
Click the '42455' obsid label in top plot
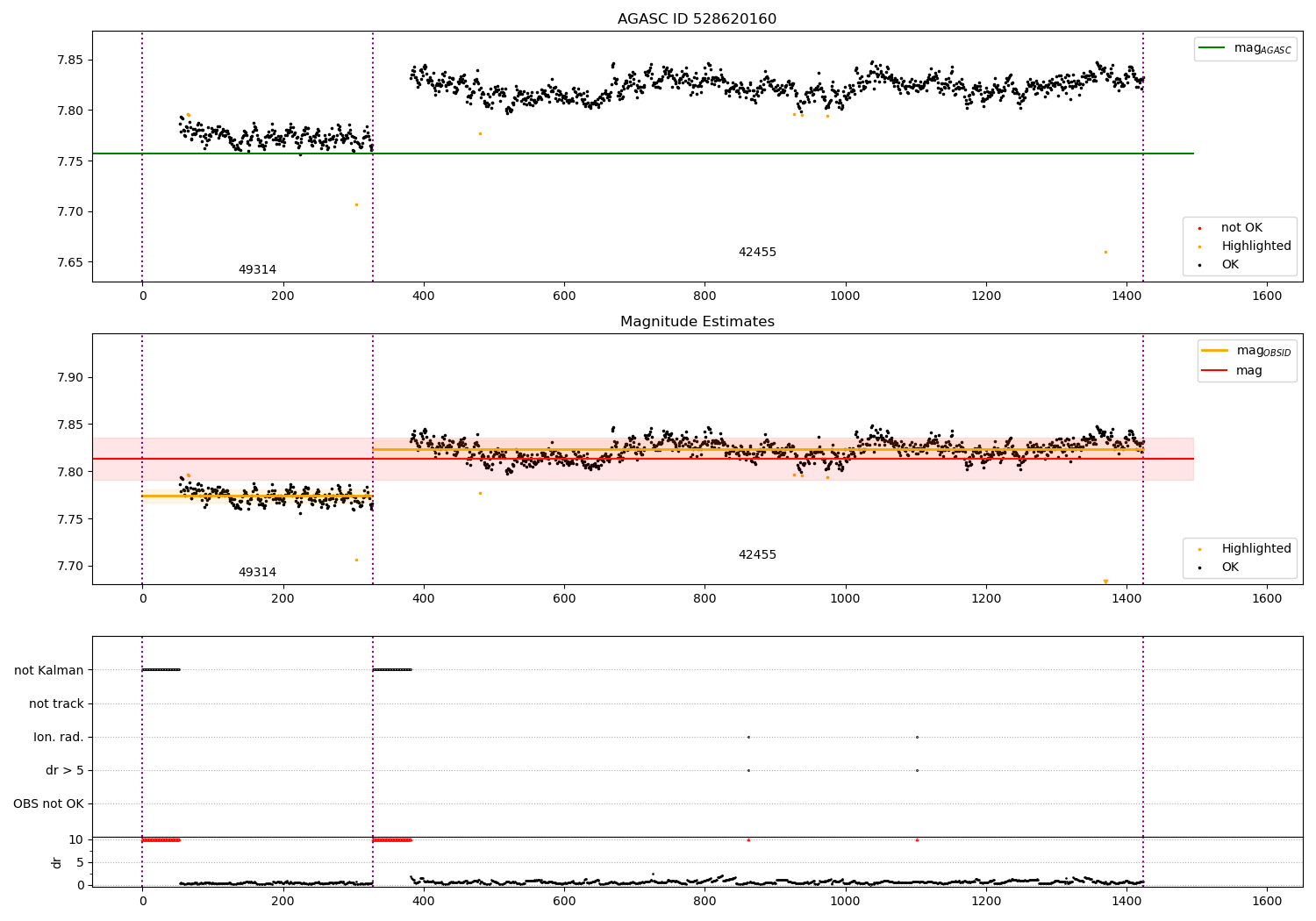click(757, 253)
